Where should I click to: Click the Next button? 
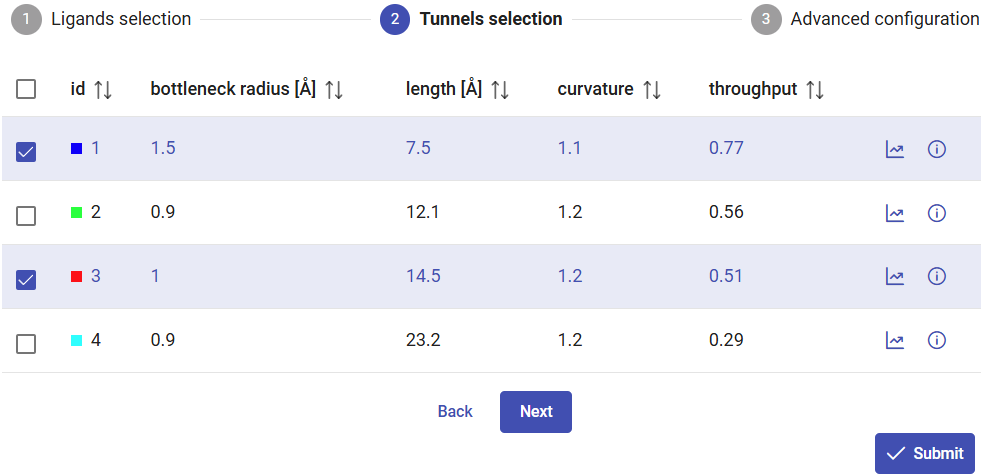536,412
